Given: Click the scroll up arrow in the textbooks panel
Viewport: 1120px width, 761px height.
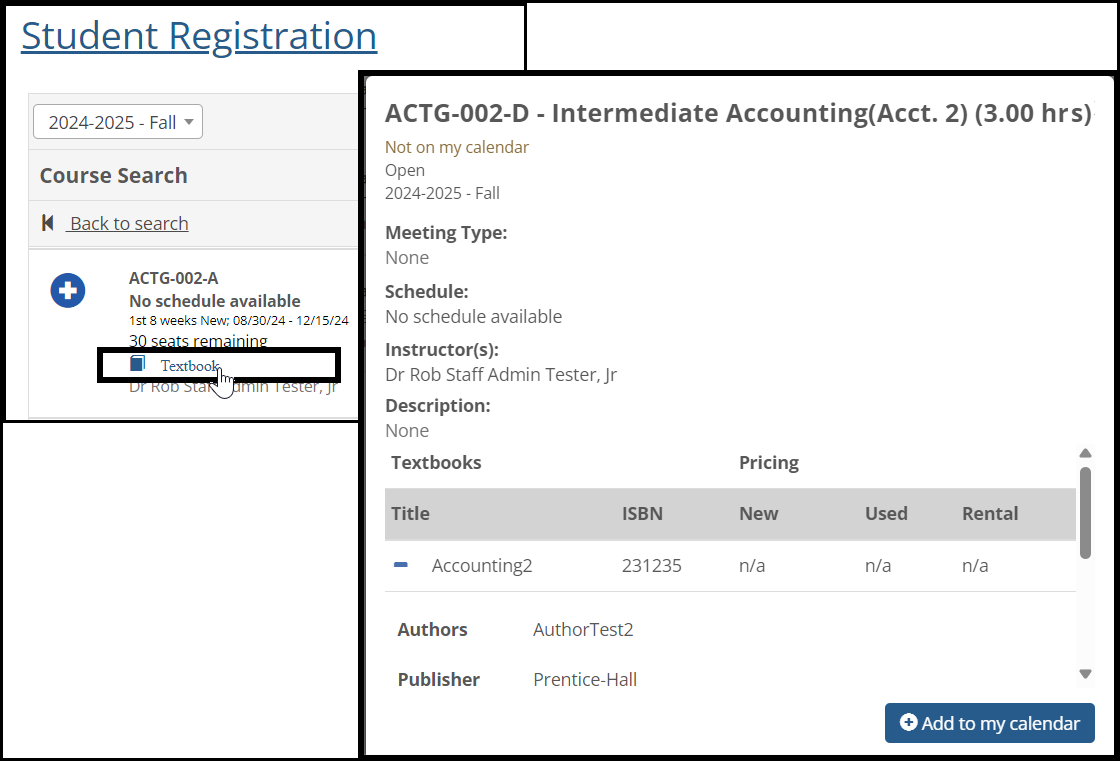Looking at the screenshot, I should [1085, 453].
